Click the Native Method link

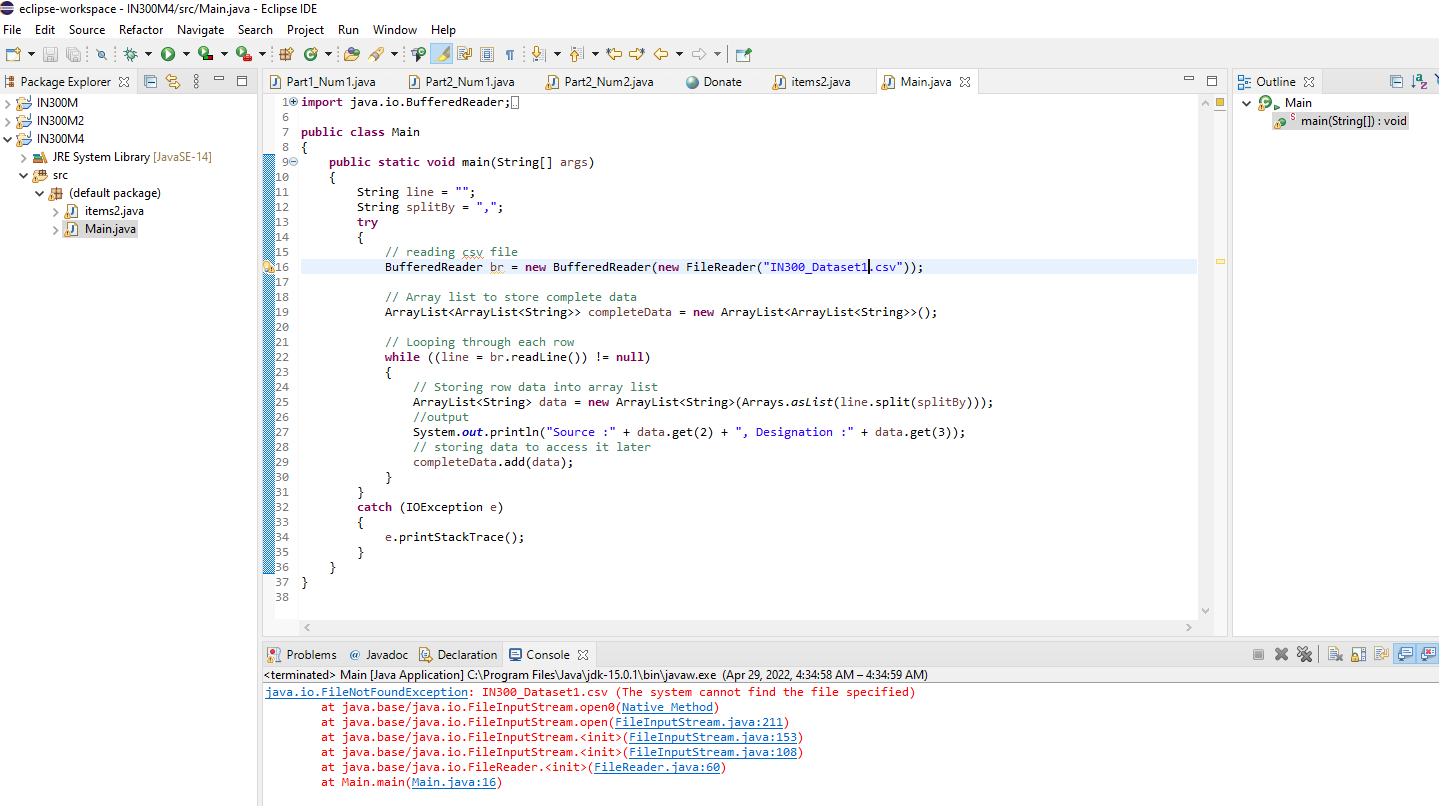[x=667, y=707]
